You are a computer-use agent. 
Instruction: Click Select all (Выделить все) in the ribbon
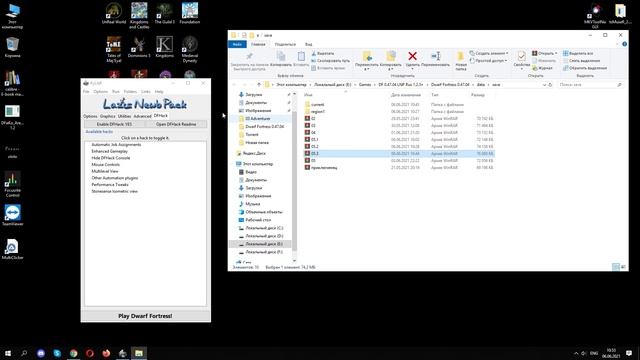tap(578, 53)
